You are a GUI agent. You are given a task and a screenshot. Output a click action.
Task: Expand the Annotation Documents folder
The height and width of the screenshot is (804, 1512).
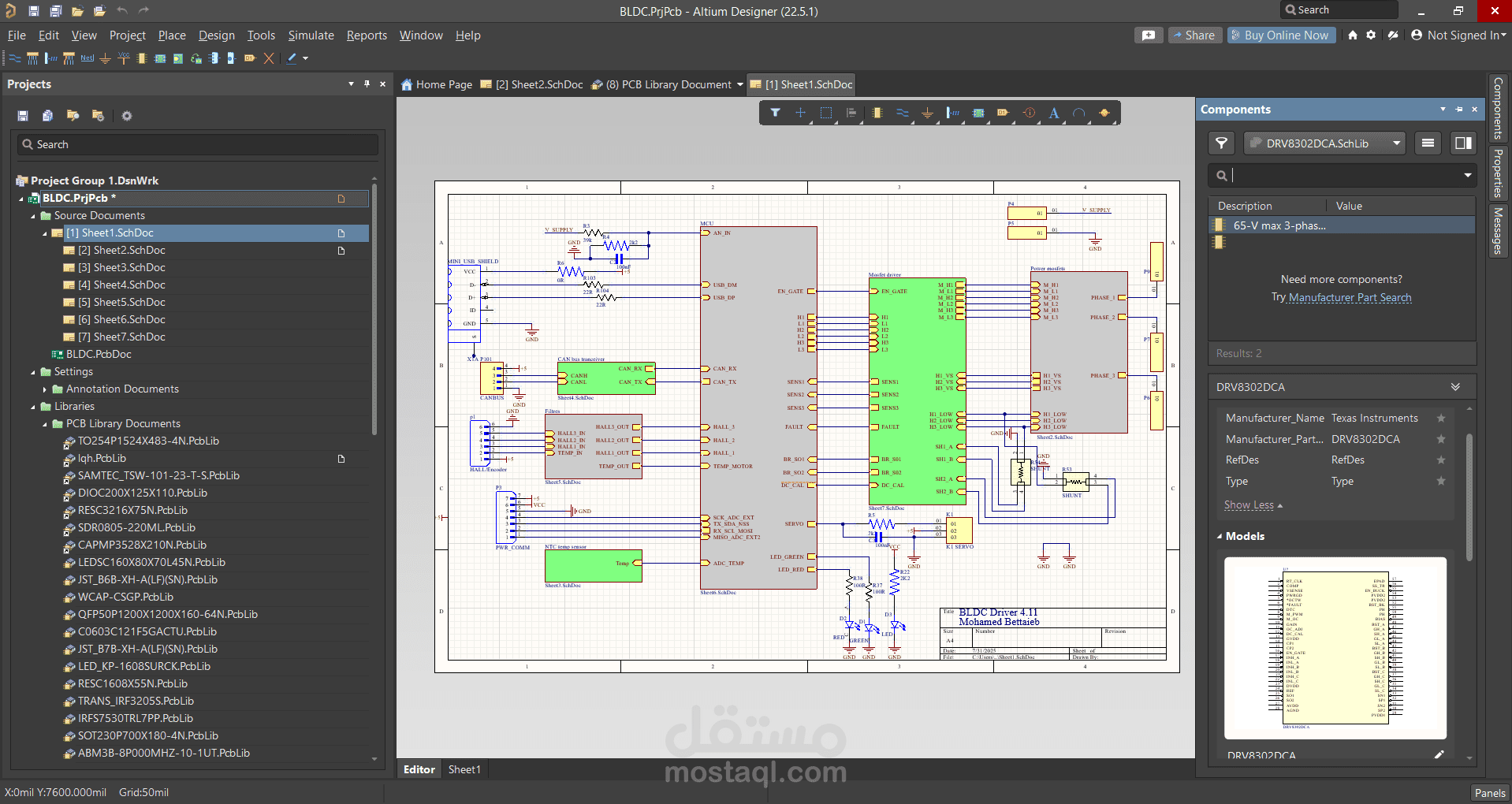[x=45, y=389]
